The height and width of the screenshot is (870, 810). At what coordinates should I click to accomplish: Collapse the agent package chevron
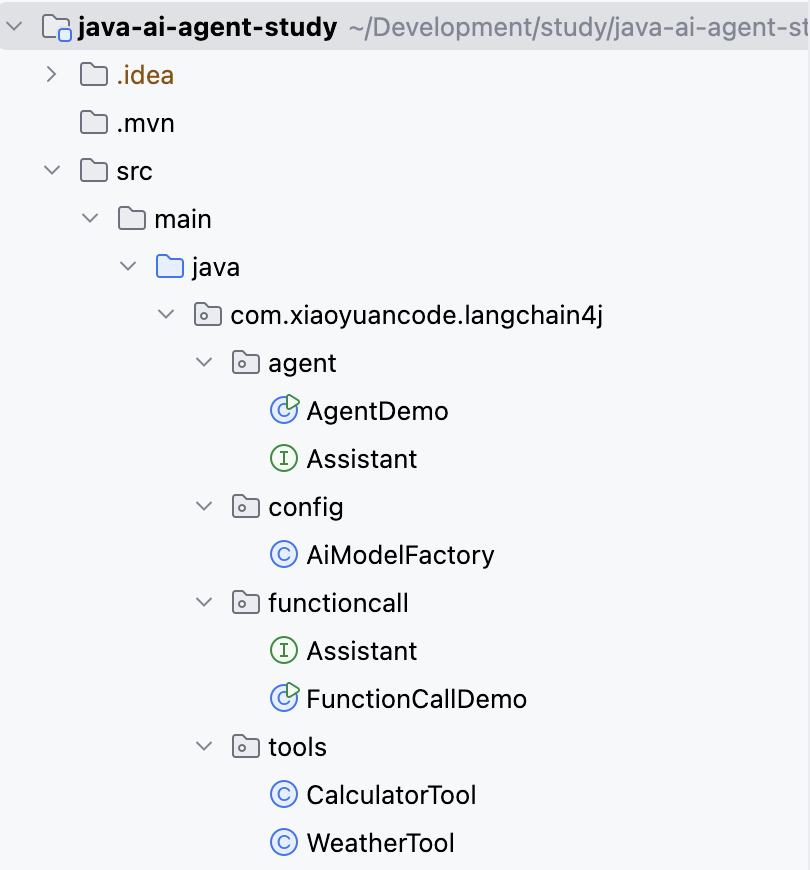coord(204,362)
